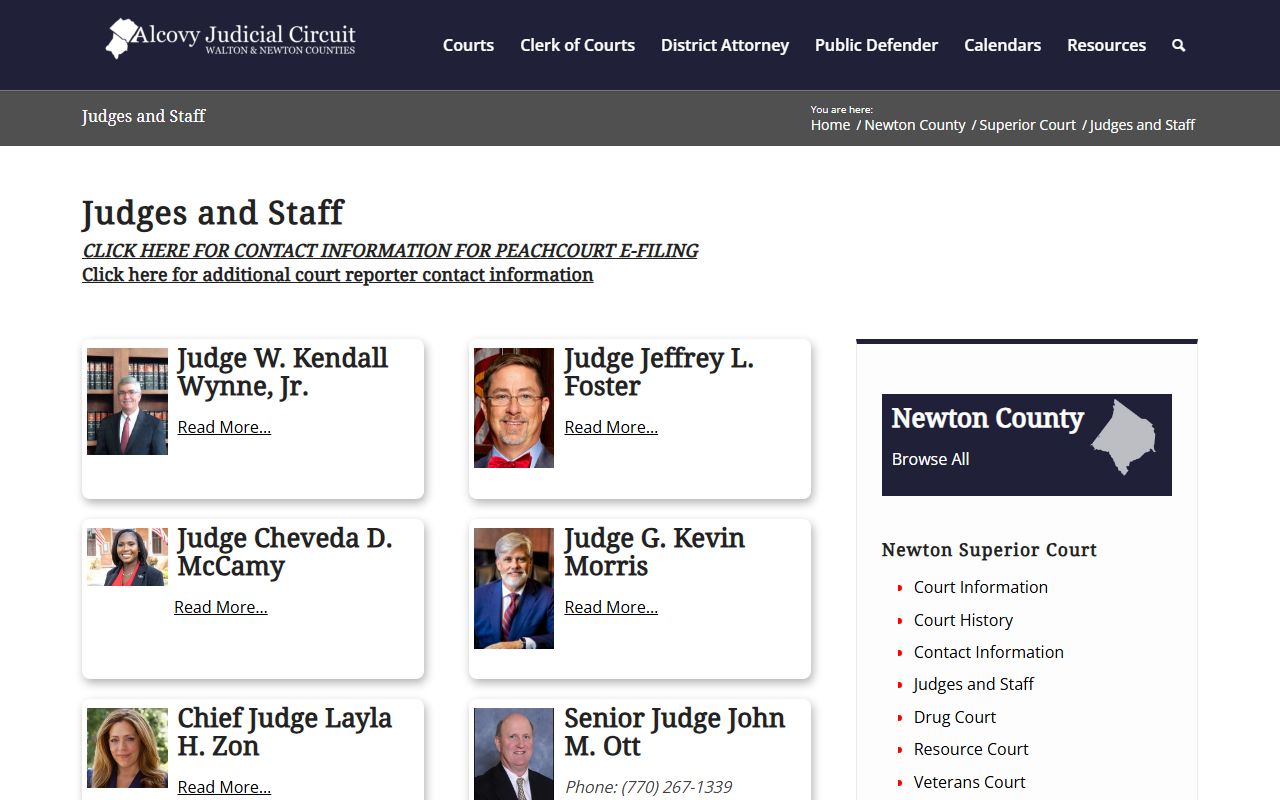Open Court Information in sidebar
1280x800 pixels.
[981, 587]
